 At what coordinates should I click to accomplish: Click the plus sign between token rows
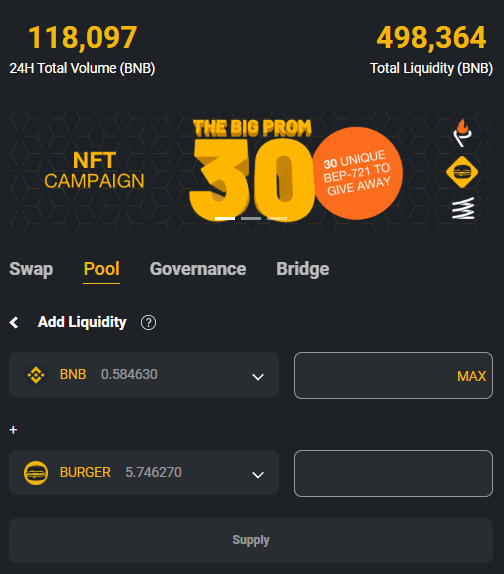pyautogui.click(x=13, y=430)
